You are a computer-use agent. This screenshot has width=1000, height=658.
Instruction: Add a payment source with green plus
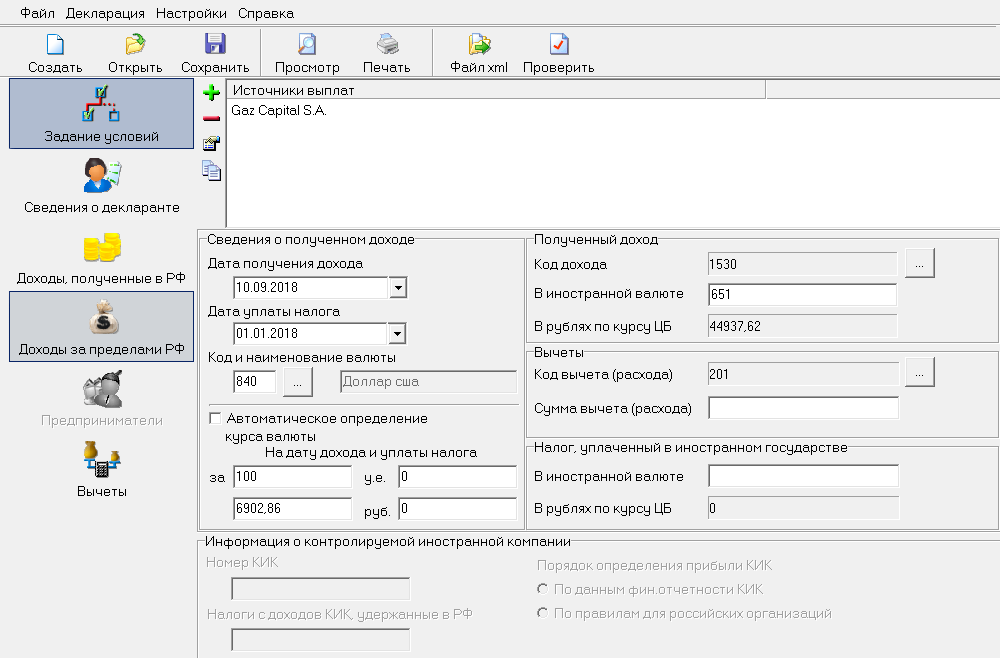212,93
